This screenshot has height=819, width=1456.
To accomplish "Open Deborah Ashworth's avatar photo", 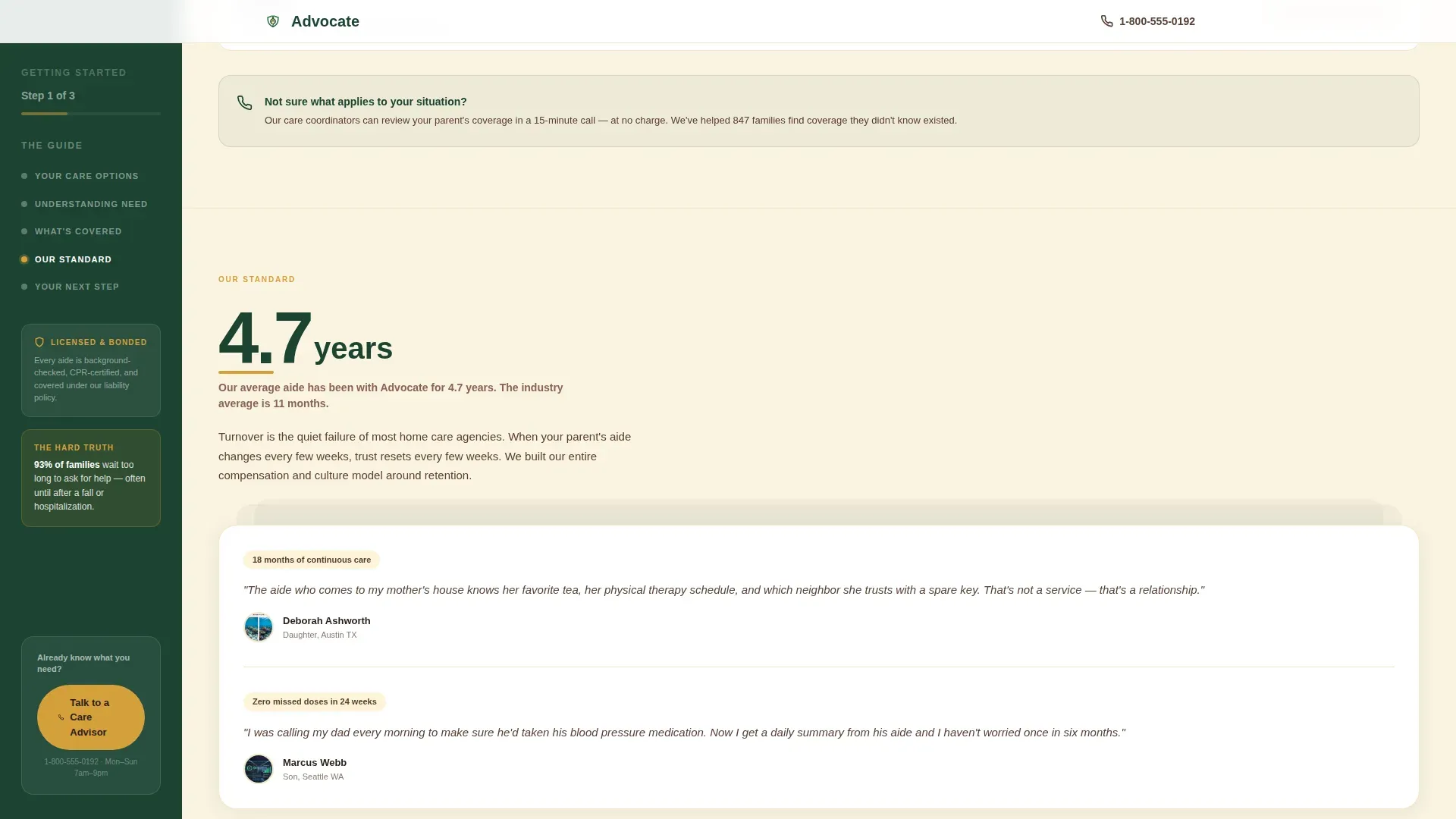I will pyautogui.click(x=259, y=627).
